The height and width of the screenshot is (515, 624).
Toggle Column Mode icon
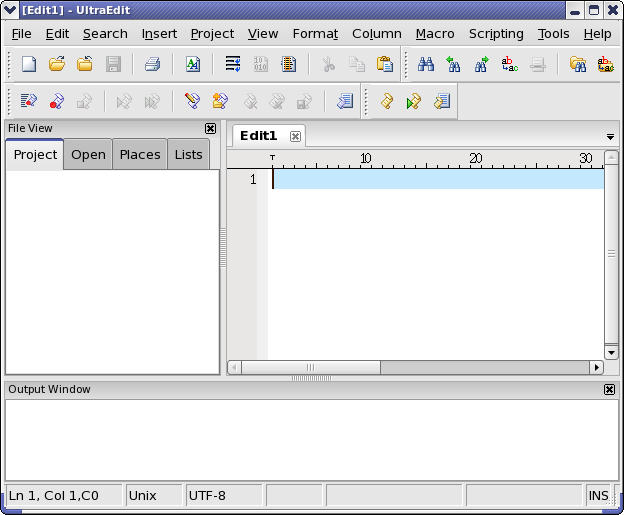tap(289, 64)
